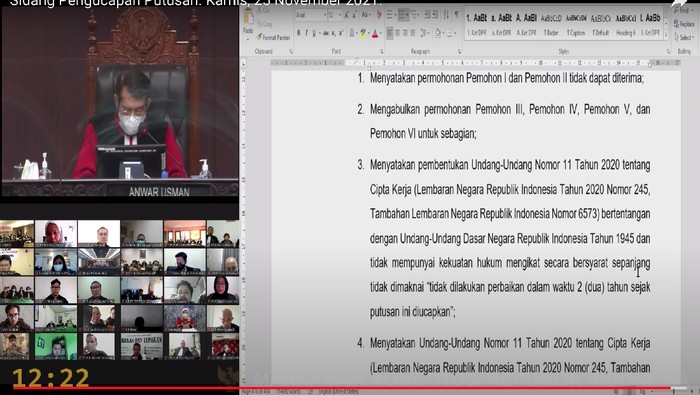700x395 pixels.
Task: Apply the 'a. Ket DPR' style
Action: click(501, 24)
